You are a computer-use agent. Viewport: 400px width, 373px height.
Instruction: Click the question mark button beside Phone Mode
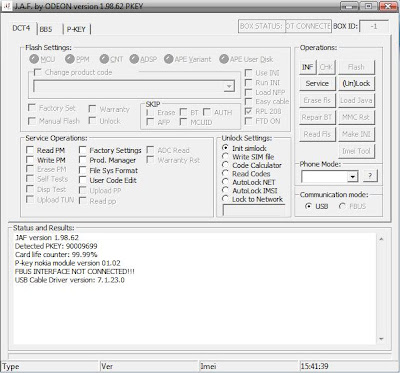pos(370,176)
